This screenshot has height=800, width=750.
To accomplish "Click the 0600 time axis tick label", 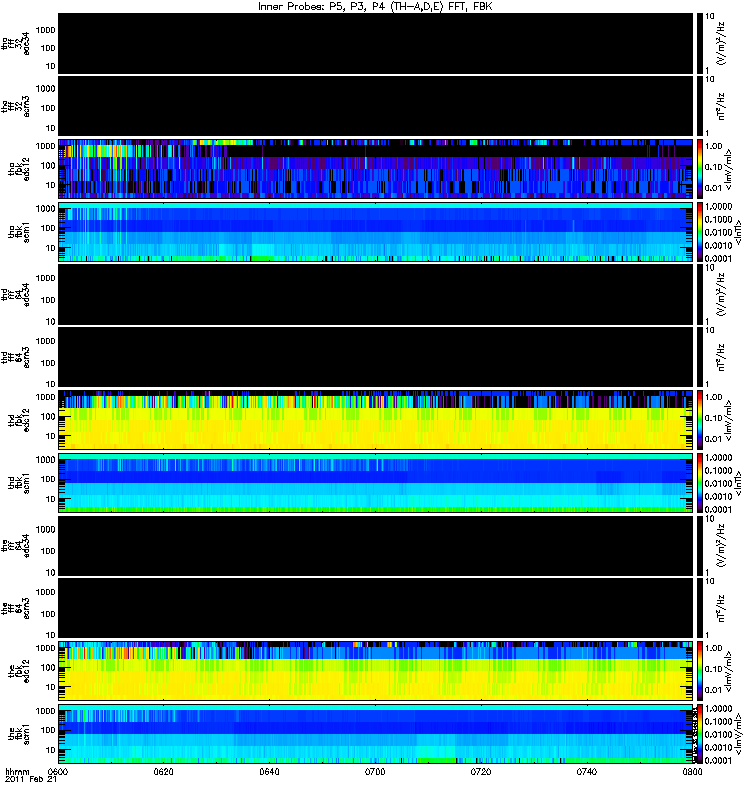I will (x=59, y=772).
